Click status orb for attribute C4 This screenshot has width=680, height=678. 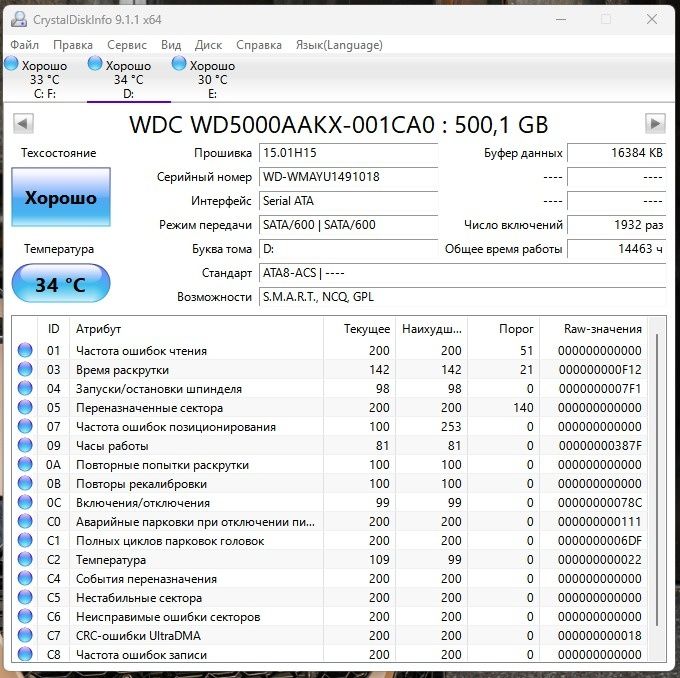[25, 579]
